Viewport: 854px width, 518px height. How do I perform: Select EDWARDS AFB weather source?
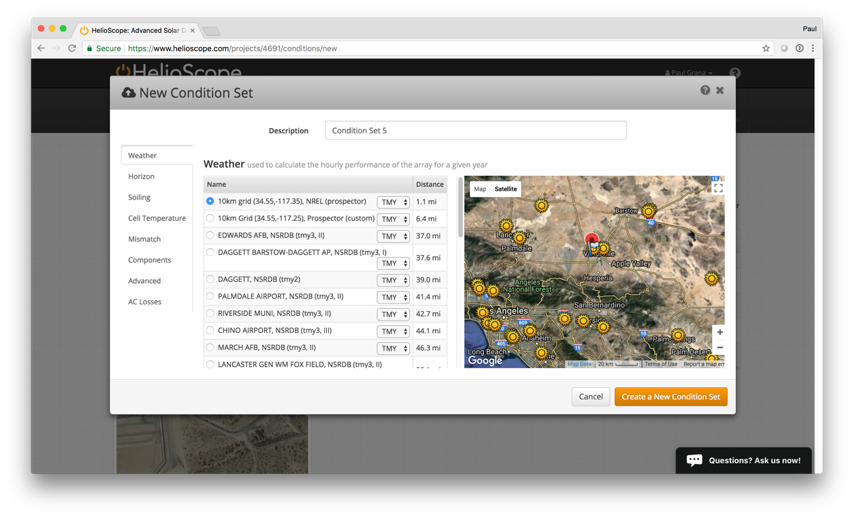click(x=210, y=235)
